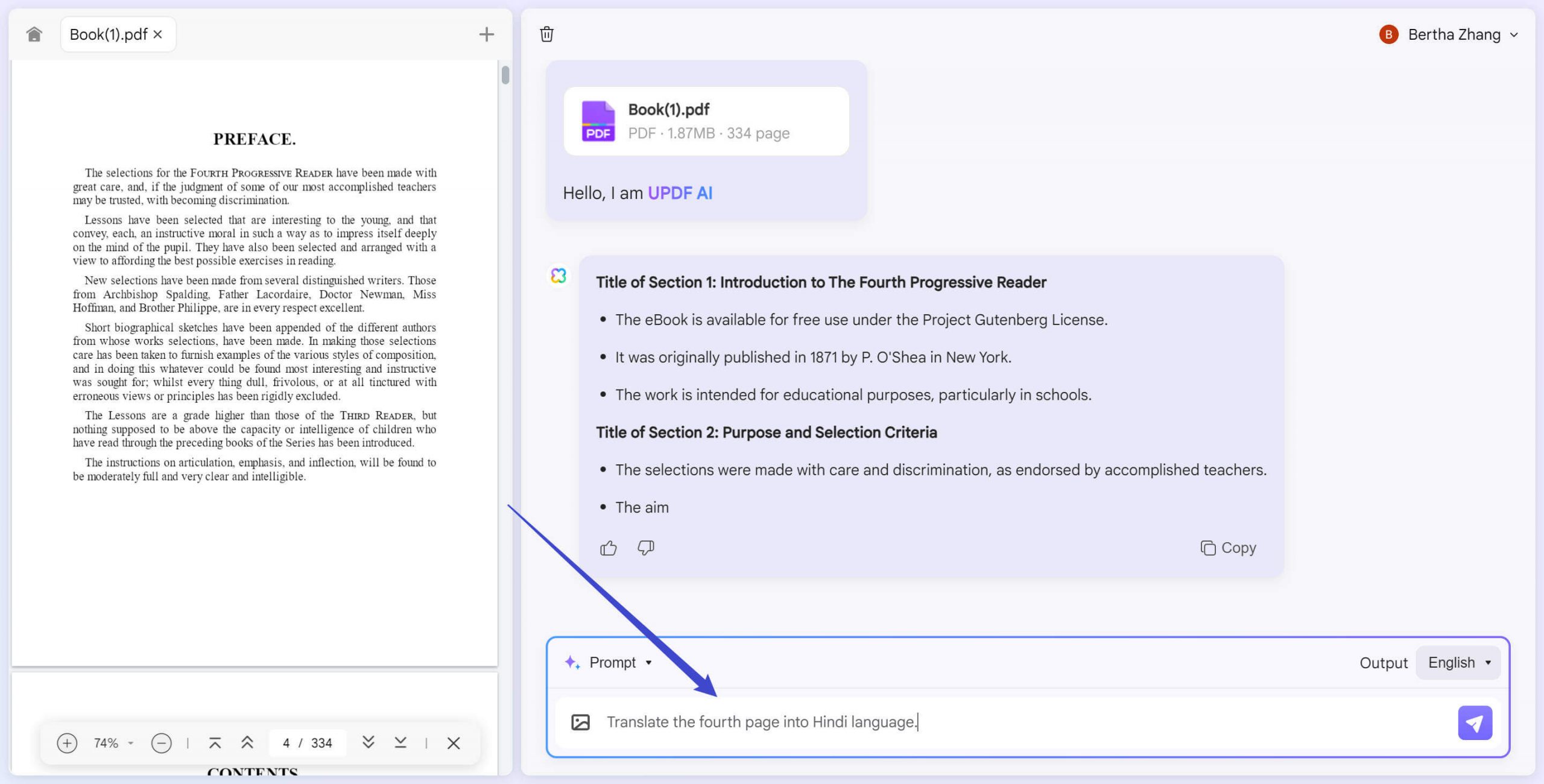Delete the current AI chat conversation
This screenshot has height=784, width=1544.
(546, 34)
